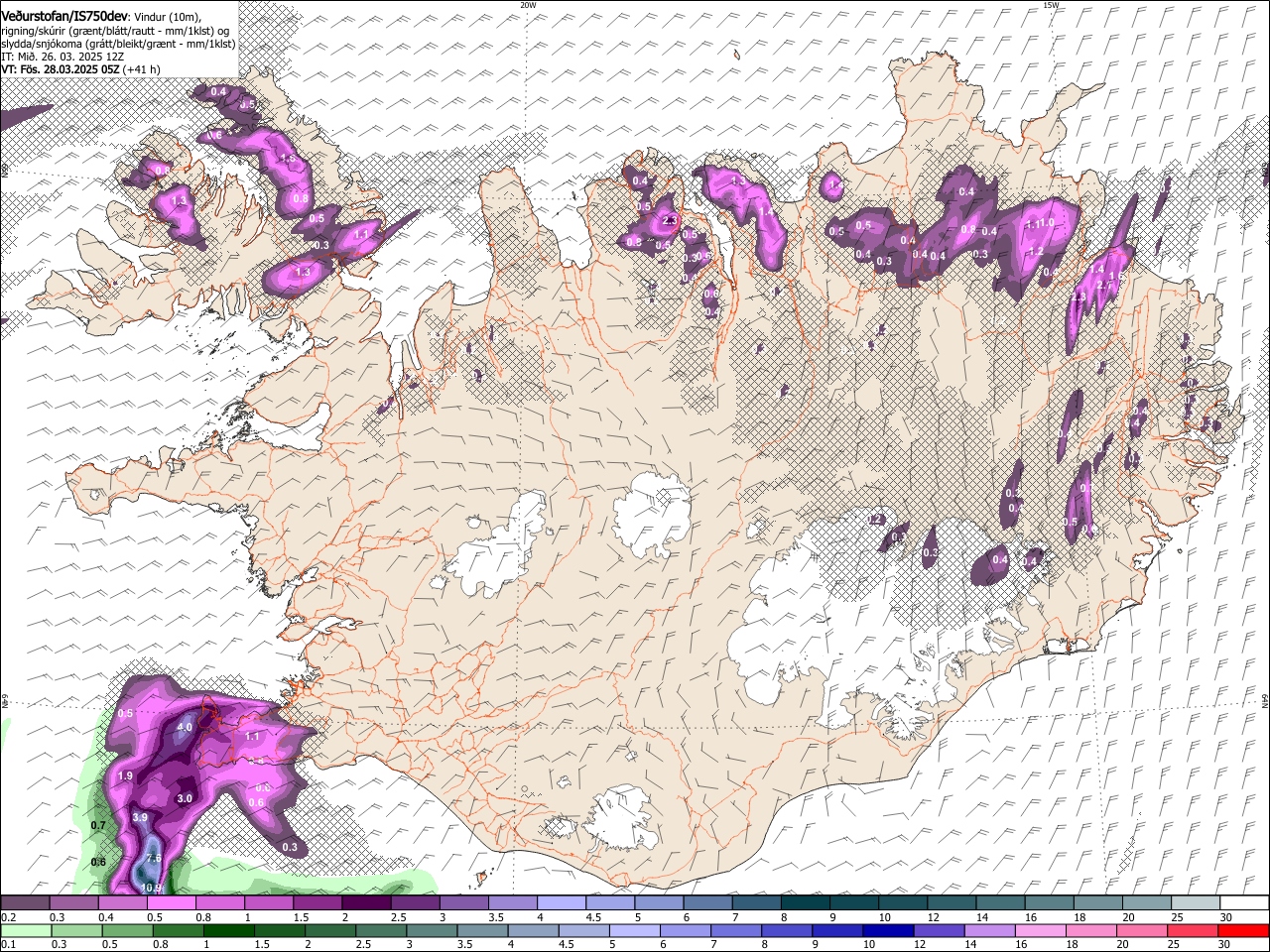Click the '0.1' label on the rain legend
The width and height of the screenshot is (1270, 952).
point(8,944)
